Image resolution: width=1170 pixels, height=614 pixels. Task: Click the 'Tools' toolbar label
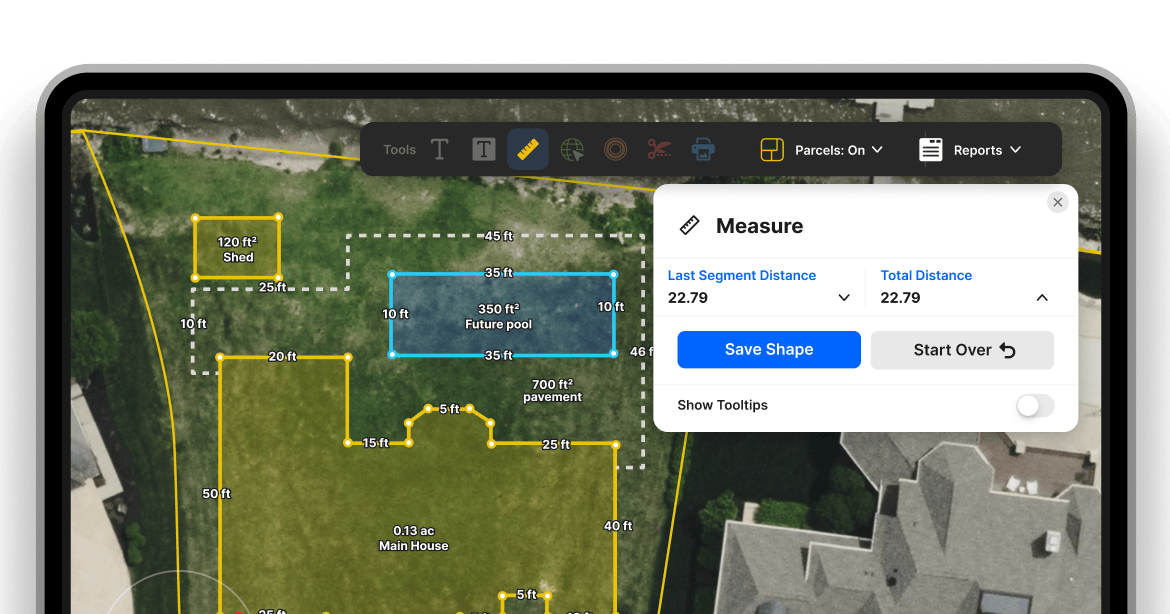[x=399, y=150]
